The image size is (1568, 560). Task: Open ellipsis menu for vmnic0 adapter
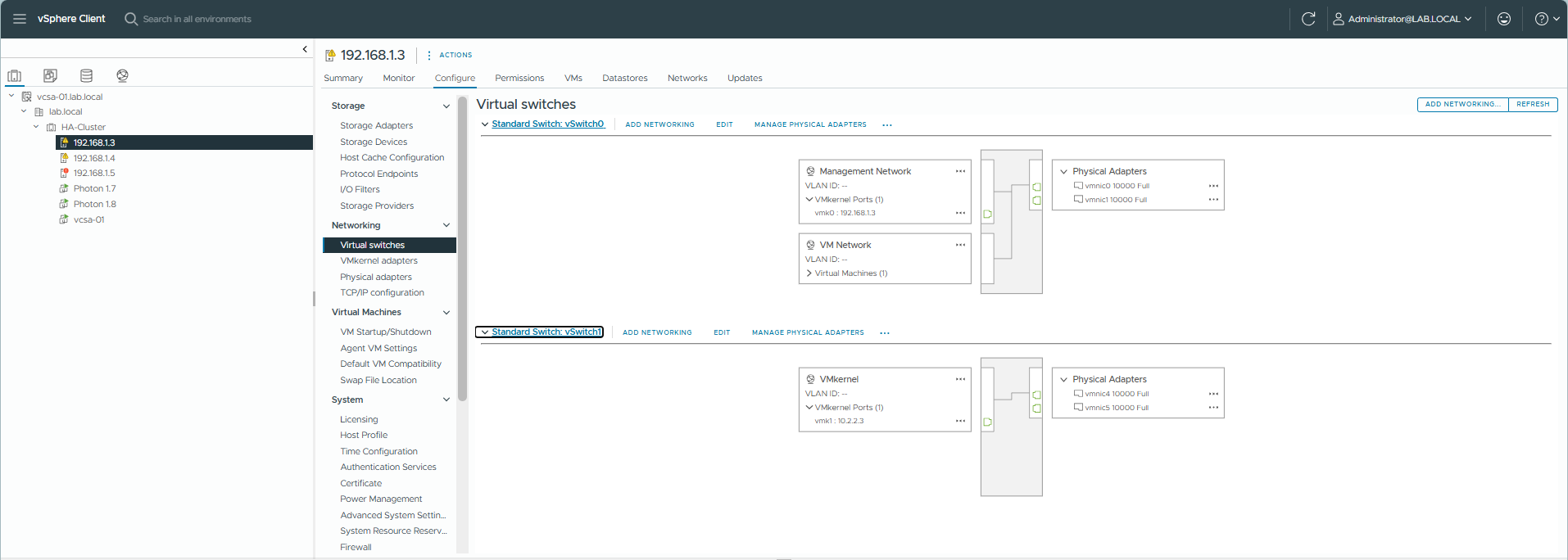click(x=1213, y=186)
